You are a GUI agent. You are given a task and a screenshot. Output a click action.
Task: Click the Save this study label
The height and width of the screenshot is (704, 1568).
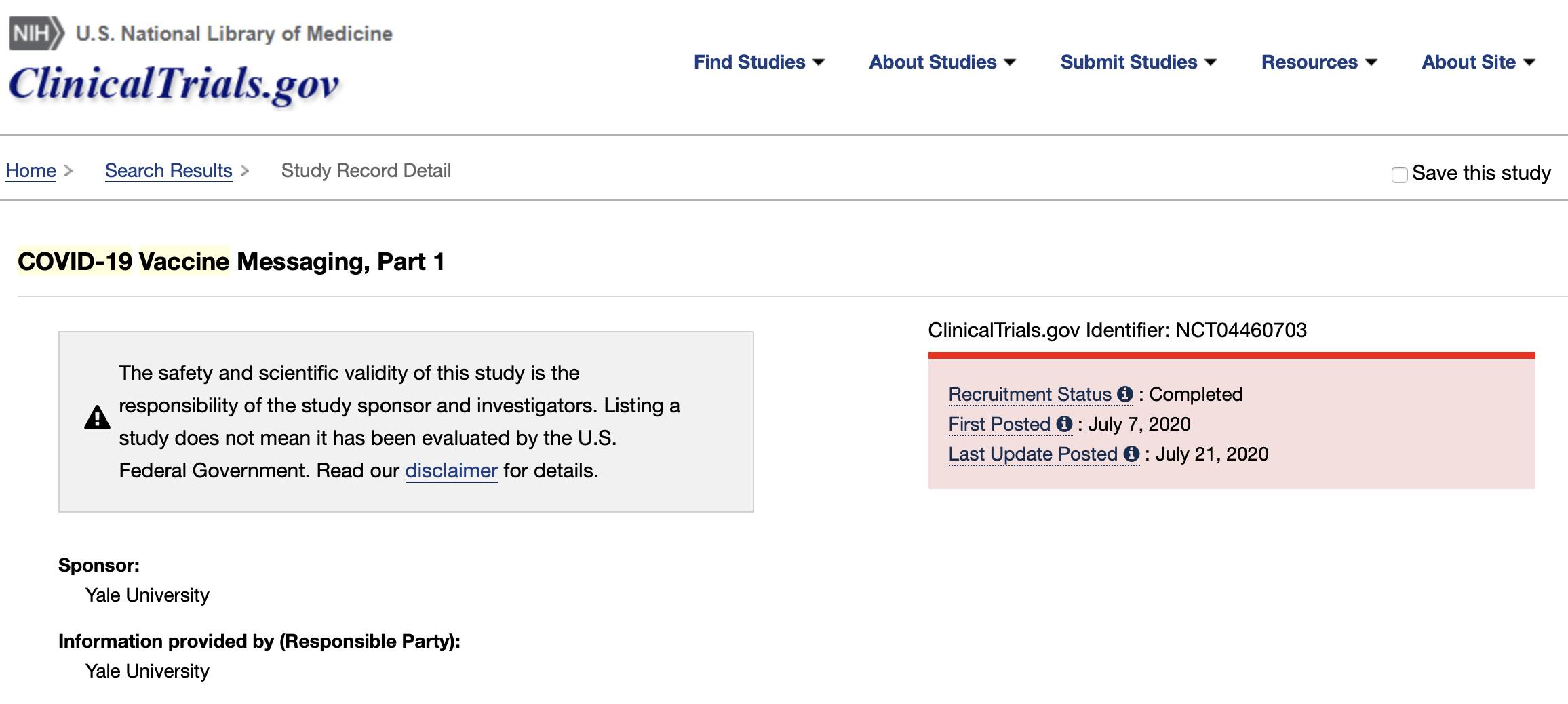[x=1481, y=173]
